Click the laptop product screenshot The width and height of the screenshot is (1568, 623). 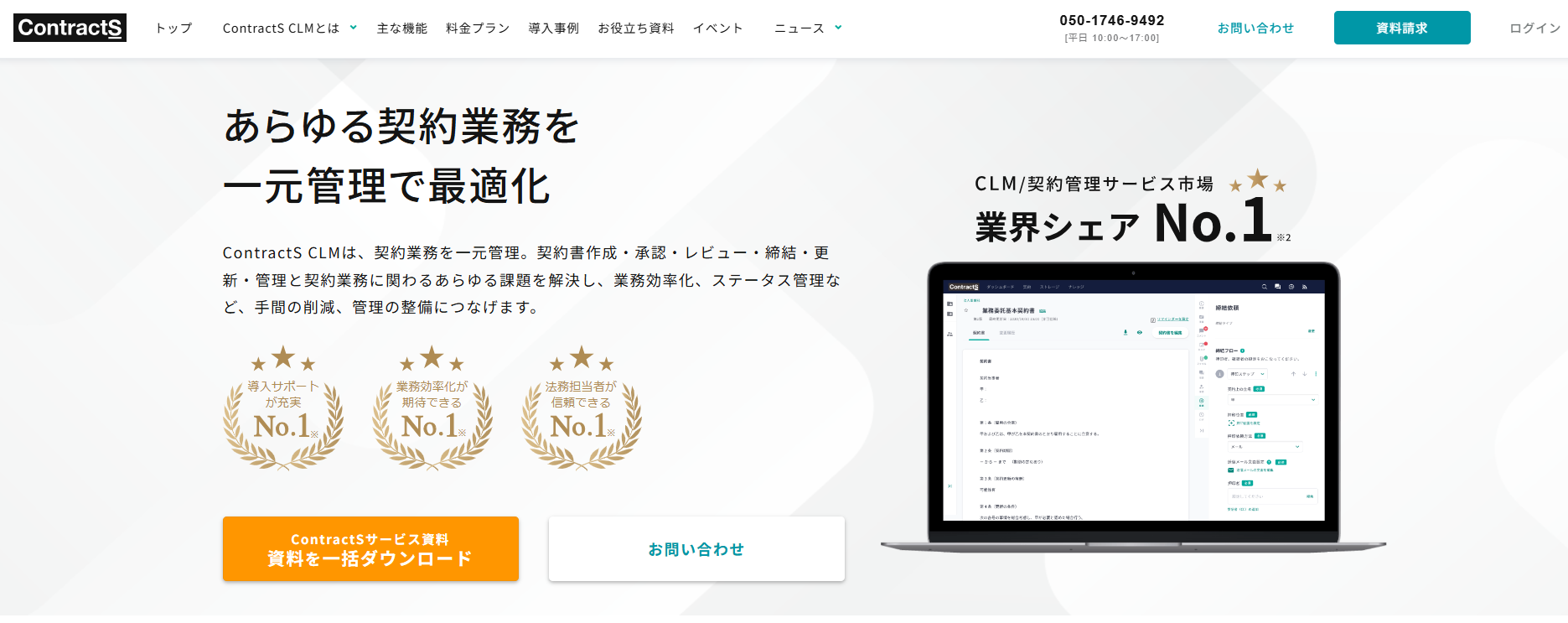(x=1134, y=408)
